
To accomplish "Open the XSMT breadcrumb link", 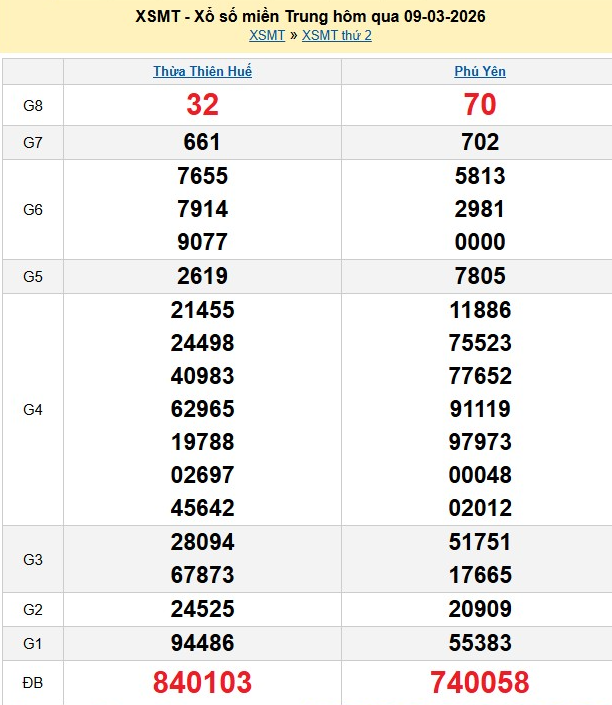I will click(267, 35).
